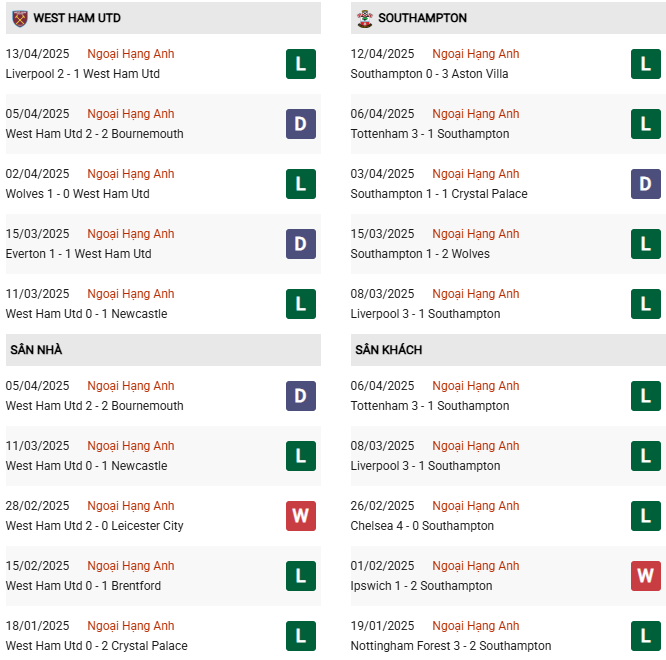Open Ngoại Hạng Anh link dated 28/02/2025
This screenshot has width=666, height=660.
coord(131,506)
